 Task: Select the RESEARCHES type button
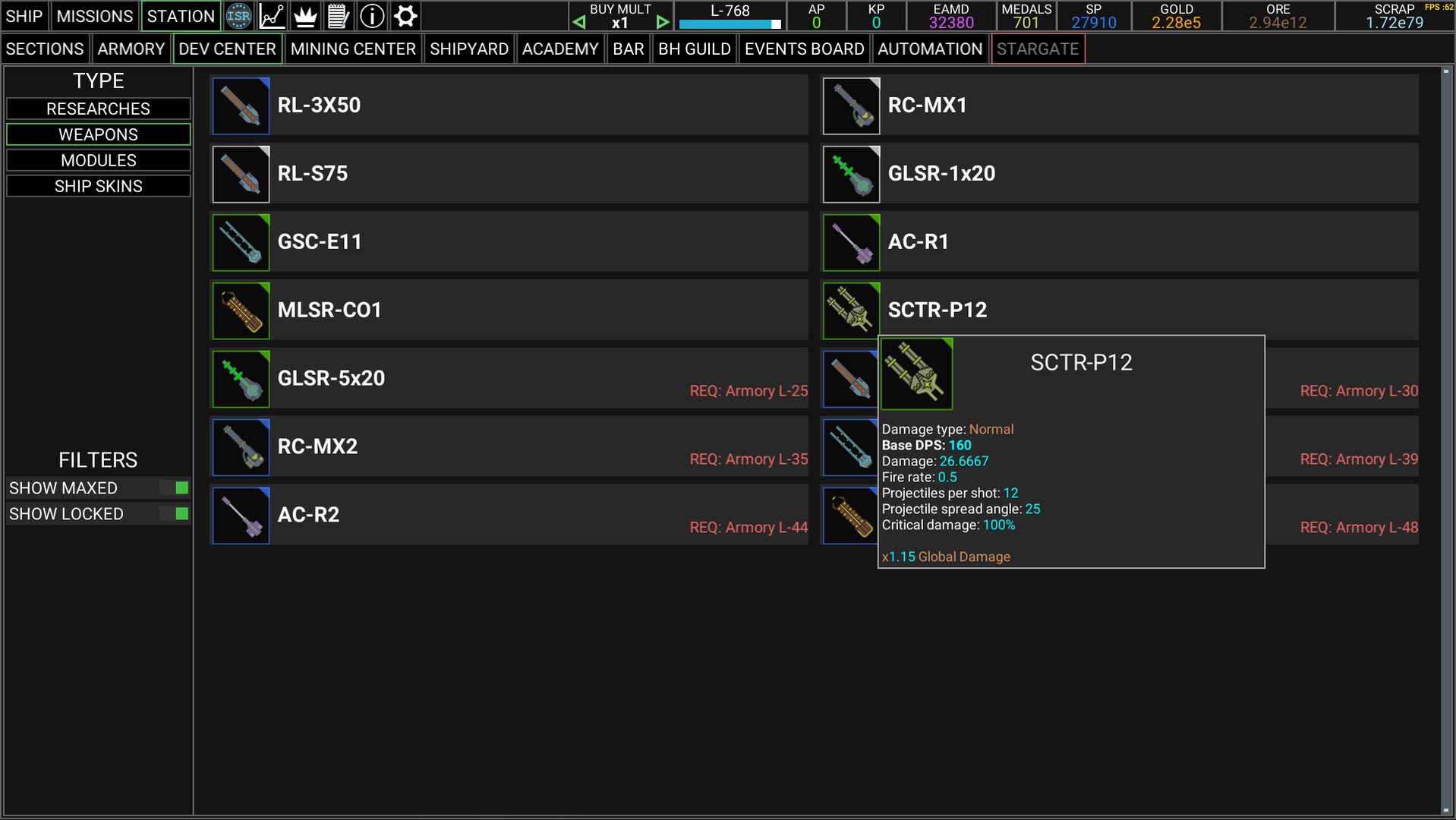click(x=99, y=109)
